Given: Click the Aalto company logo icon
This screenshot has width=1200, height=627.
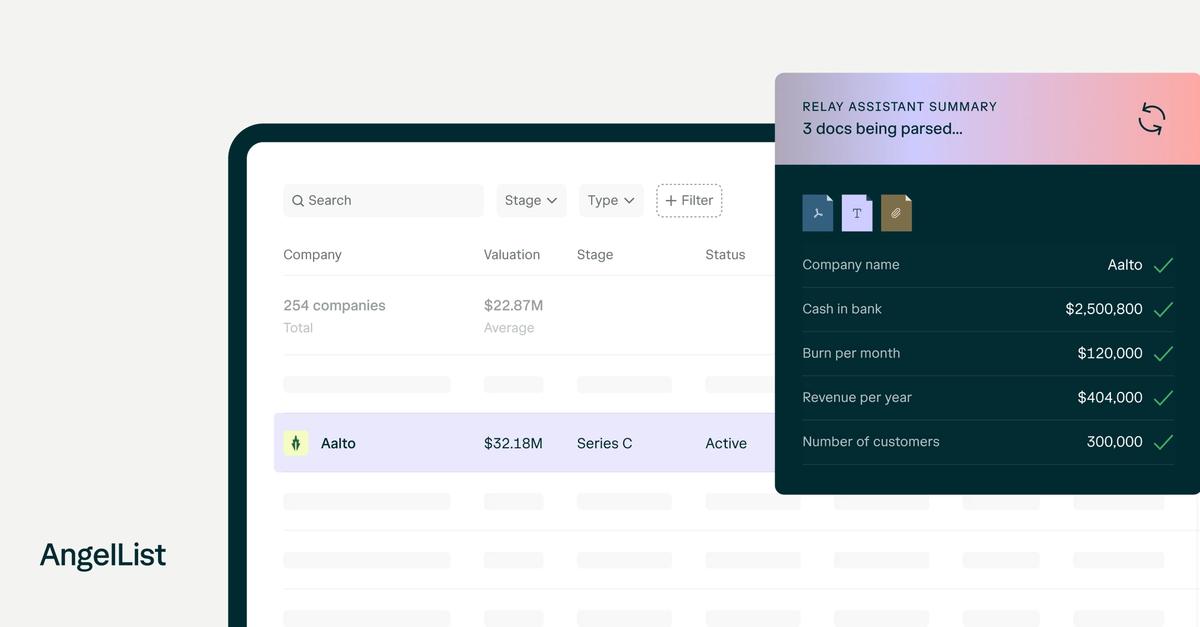Looking at the screenshot, I should (x=296, y=443).
